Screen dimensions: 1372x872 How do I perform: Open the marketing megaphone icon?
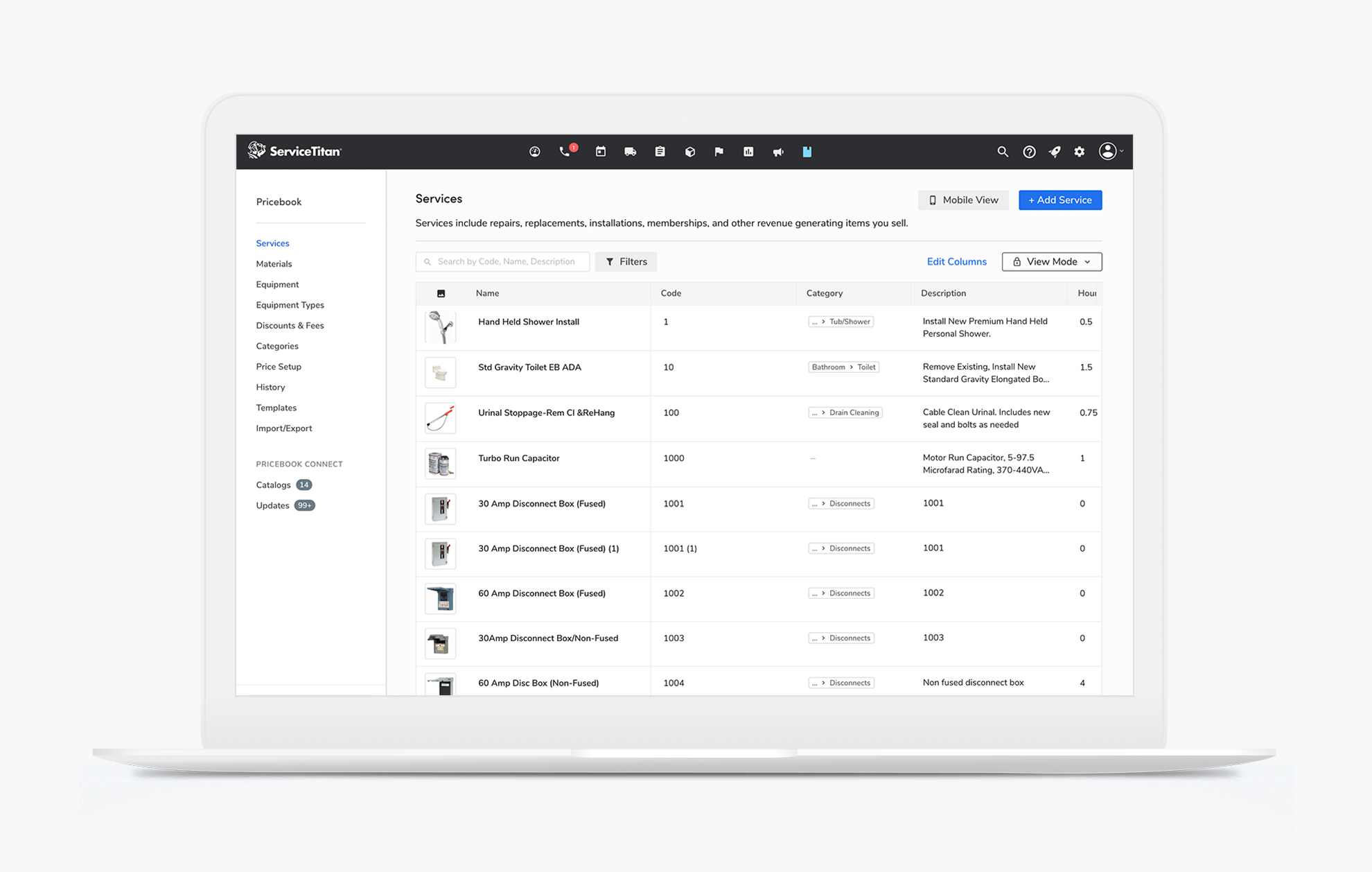tap(778, 152)
